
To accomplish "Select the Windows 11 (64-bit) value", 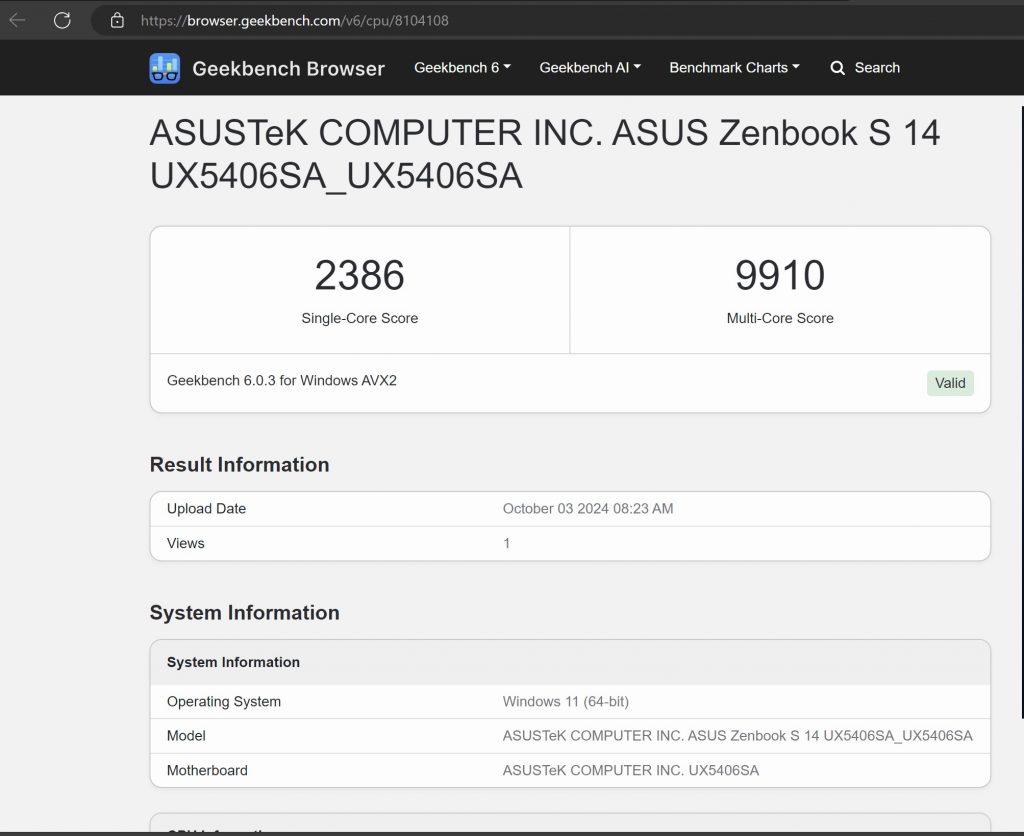I will click(x=566, y=701).
